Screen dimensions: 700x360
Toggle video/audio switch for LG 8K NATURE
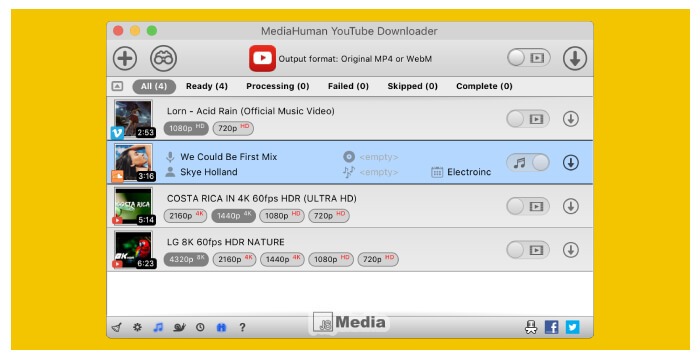click(528, 250)
